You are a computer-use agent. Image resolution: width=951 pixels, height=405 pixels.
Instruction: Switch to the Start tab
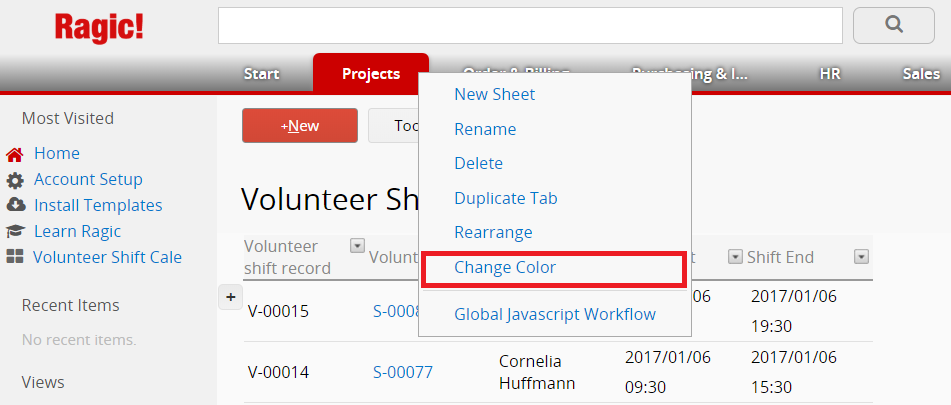261,74
